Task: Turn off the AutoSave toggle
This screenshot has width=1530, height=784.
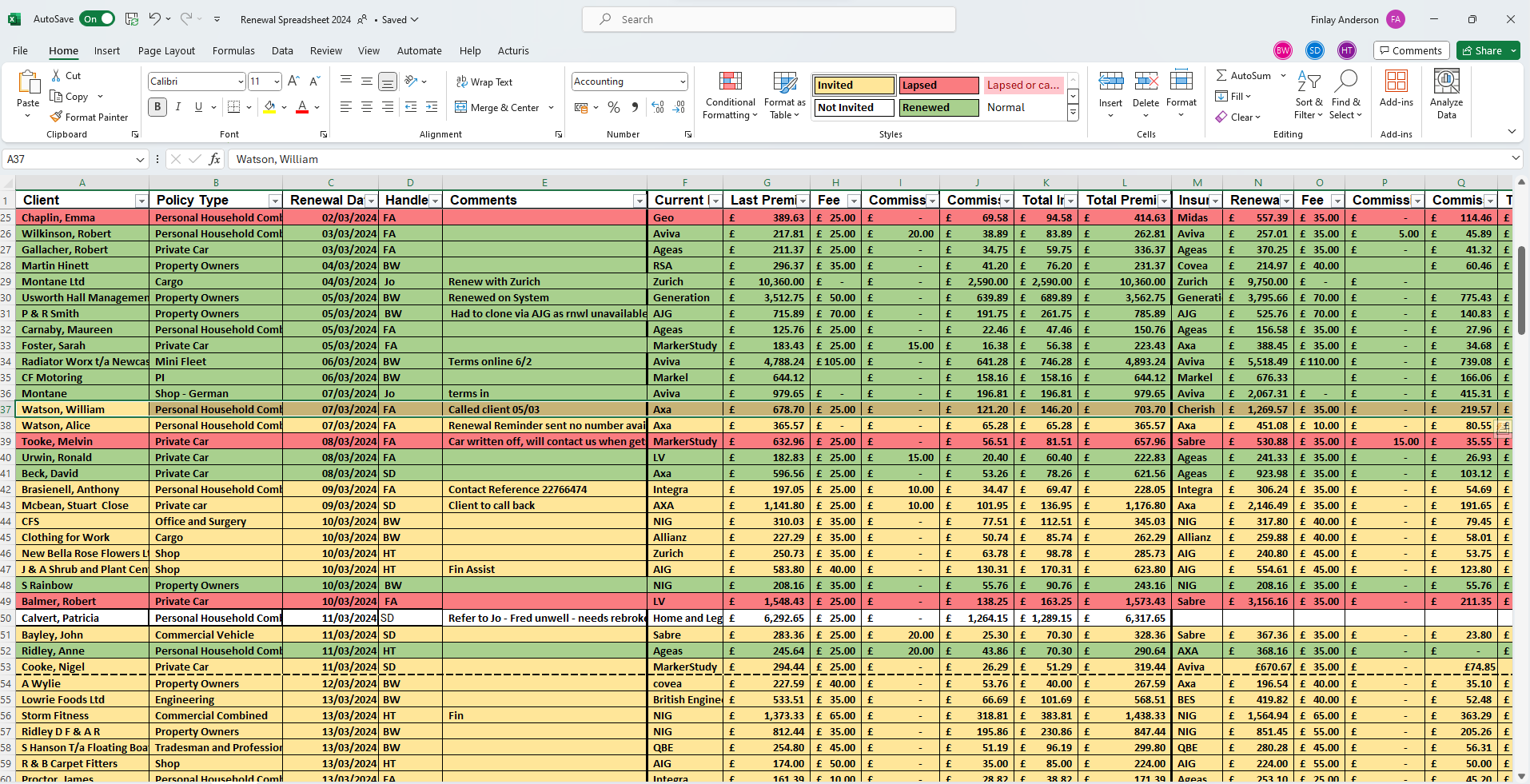Action: click(98, 19)
